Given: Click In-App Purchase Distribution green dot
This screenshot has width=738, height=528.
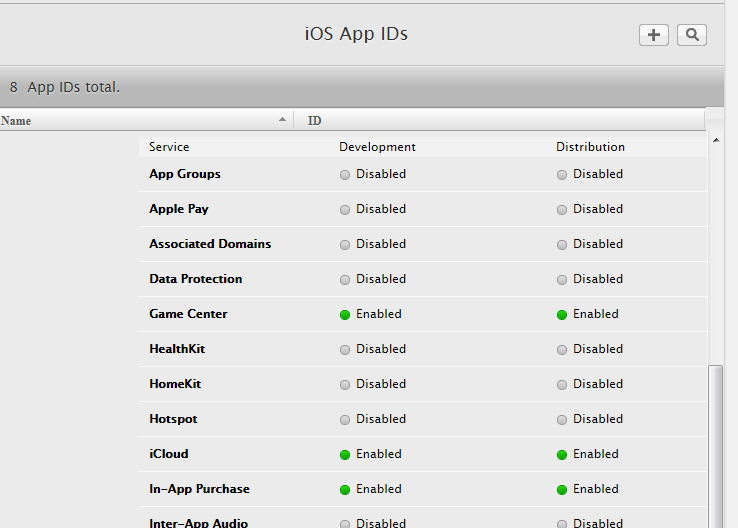Looking at the screenshot, I should (562, 490).
